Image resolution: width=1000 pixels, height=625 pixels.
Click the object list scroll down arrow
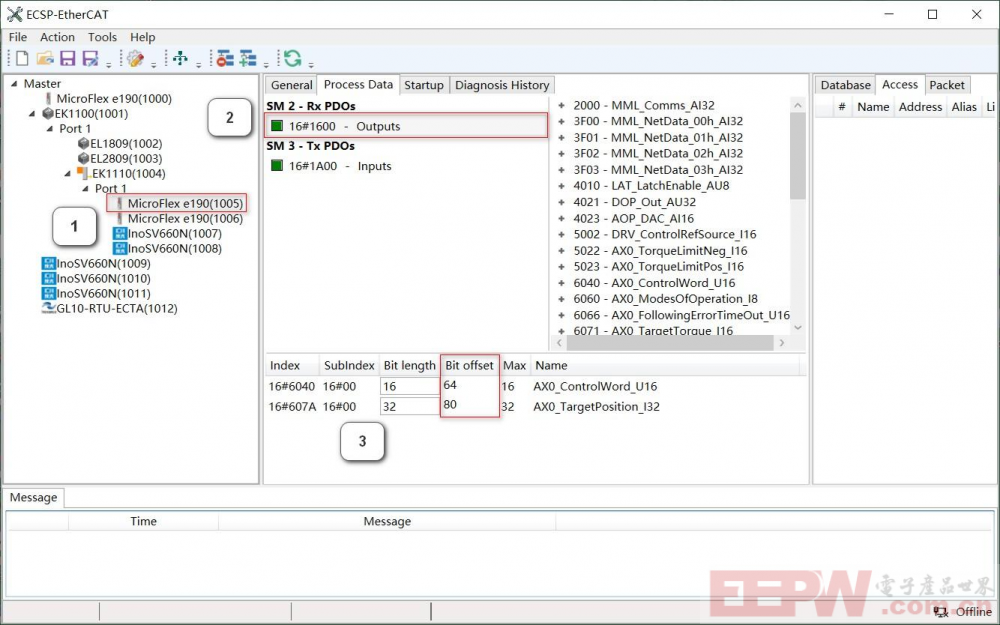tap(798, 328)
